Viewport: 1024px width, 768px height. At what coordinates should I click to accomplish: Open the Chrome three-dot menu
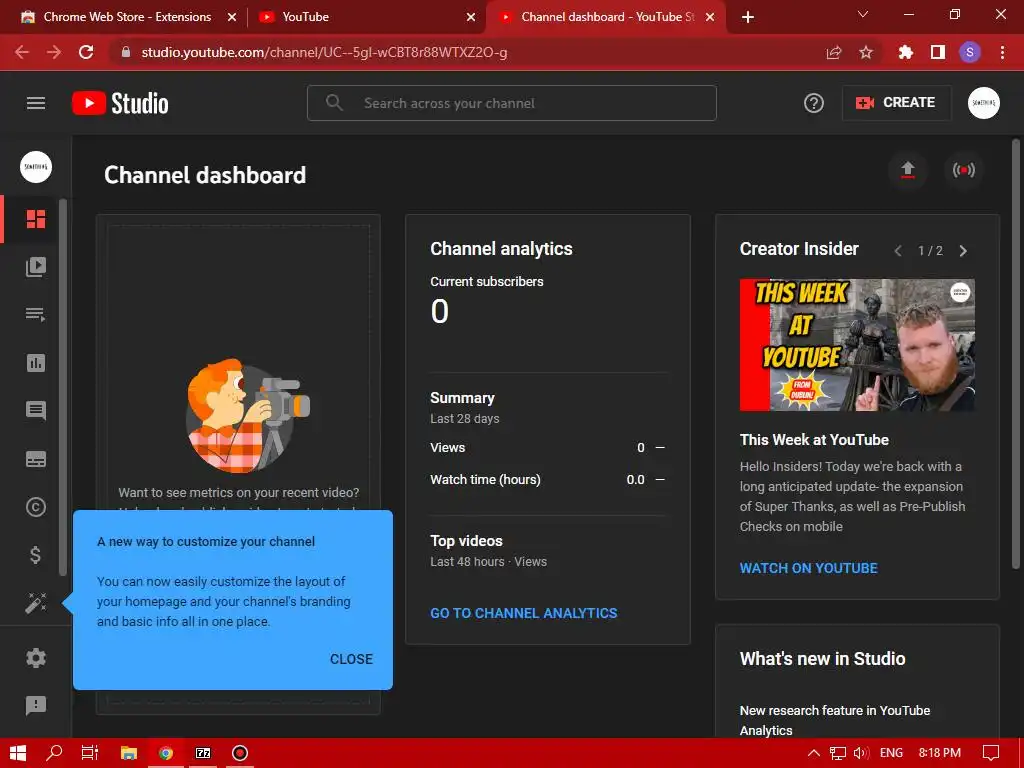point(1002,52)
